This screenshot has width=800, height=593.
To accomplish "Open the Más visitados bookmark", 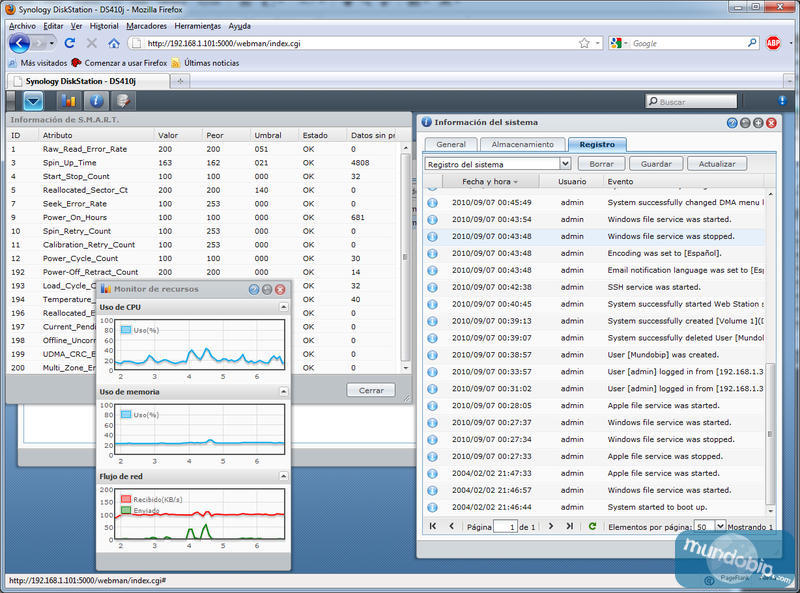I will pos(38,63).
